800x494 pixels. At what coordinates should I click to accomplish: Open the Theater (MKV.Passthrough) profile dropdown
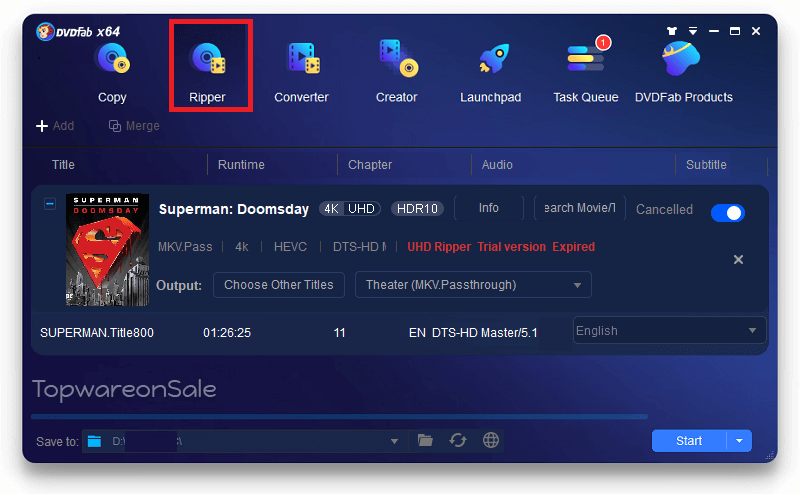pos(473,285)
